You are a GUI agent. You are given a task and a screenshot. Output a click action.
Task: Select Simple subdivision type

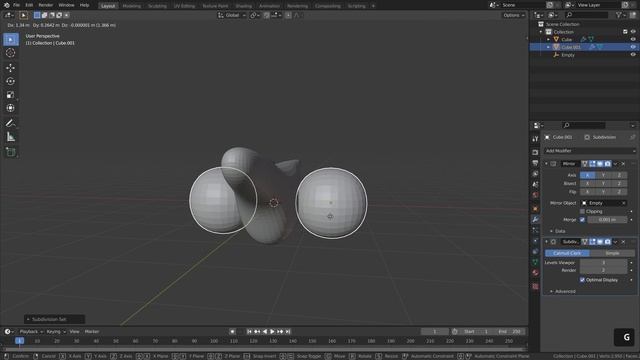[x=612, y=253]
